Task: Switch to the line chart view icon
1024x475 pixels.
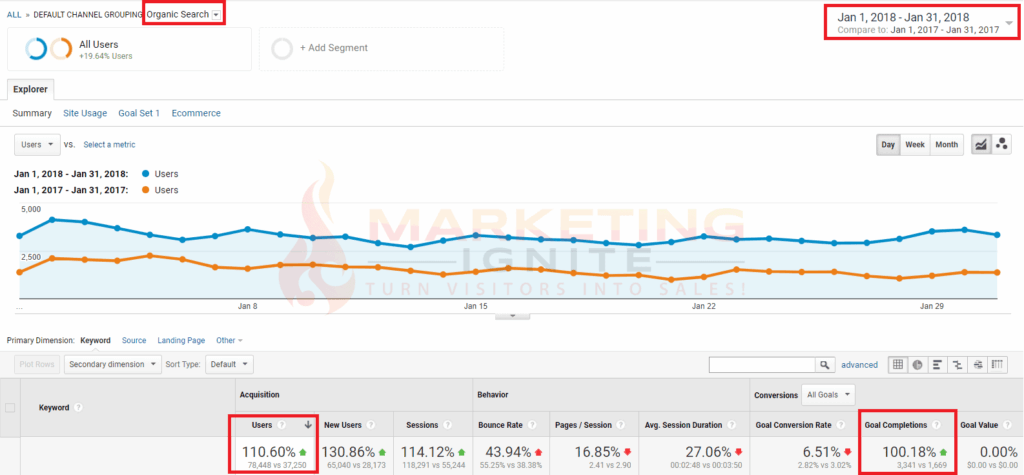Action: click(981, 145)
